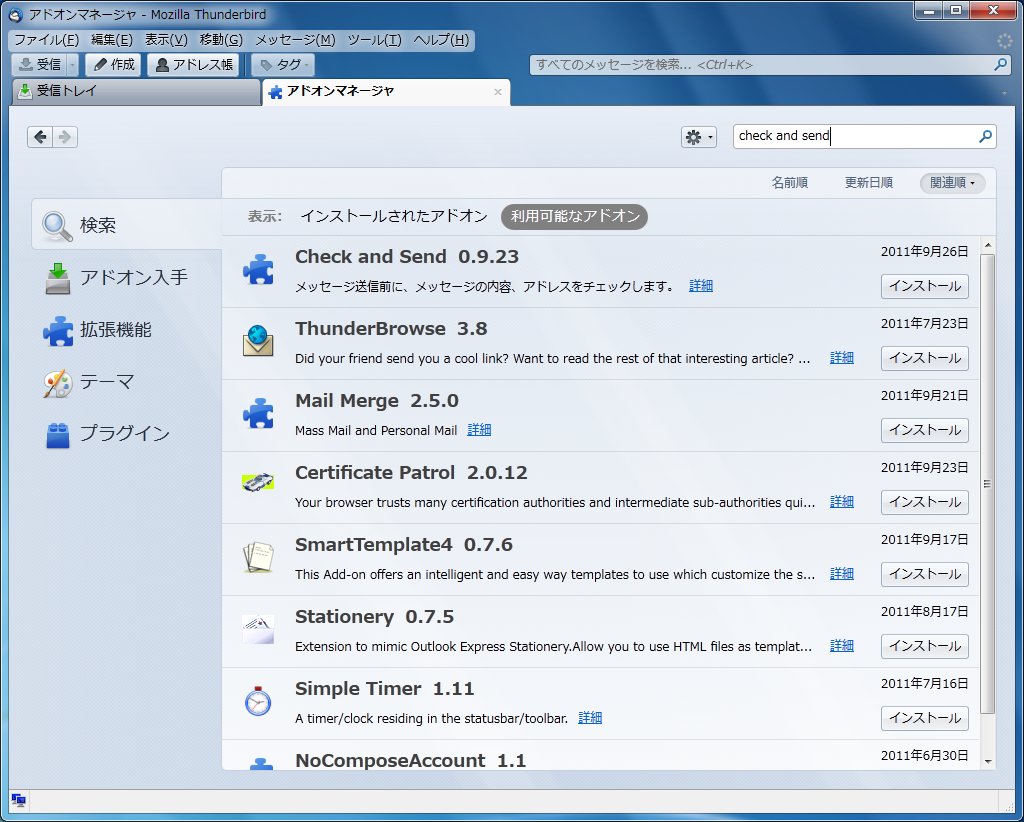
Task: Close the アドオンマネージャ tab
Action: coord(498,92)
